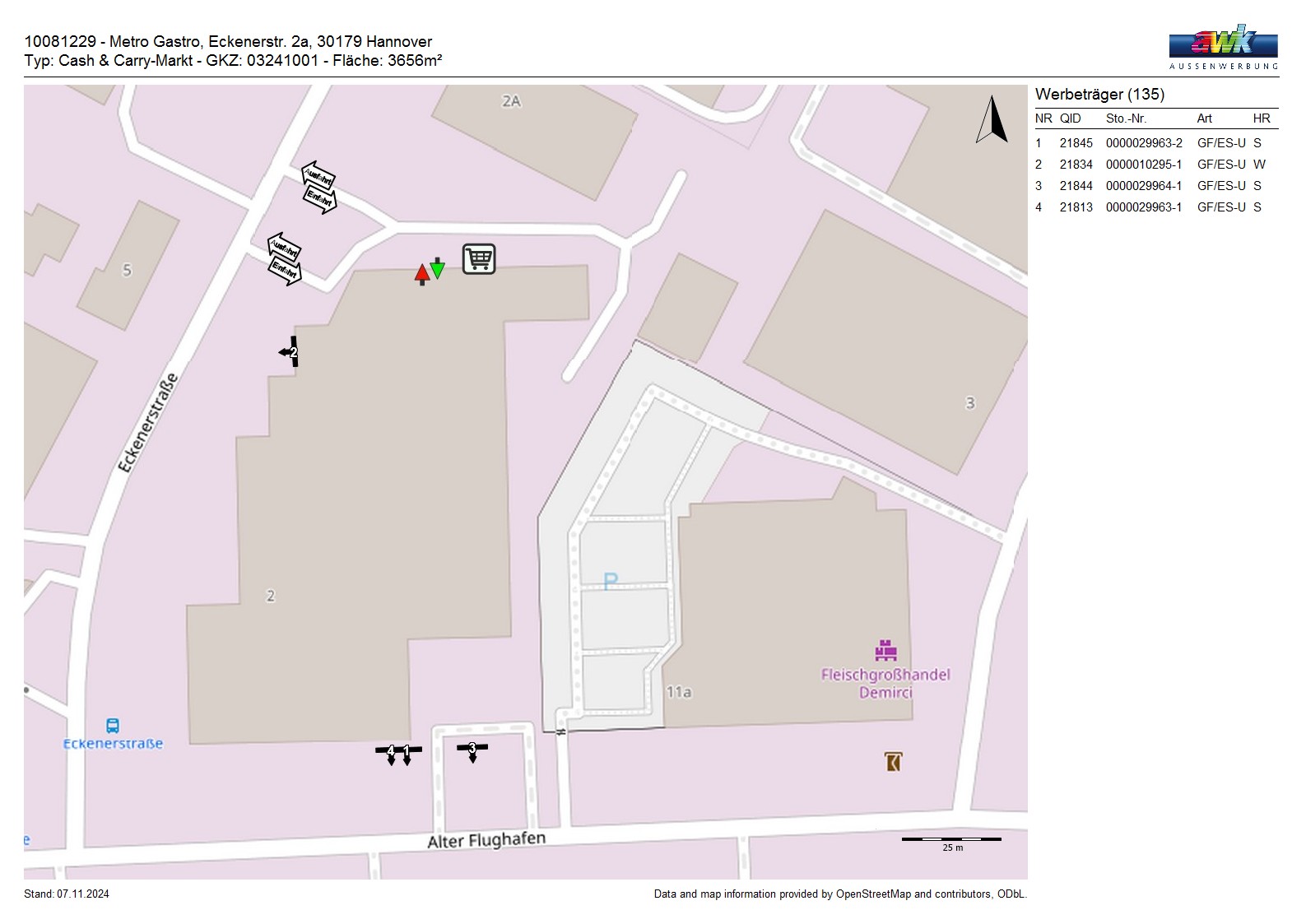
Task: Select advertising marker number 3
Action: pyautogui.click(x=472, y=749)
